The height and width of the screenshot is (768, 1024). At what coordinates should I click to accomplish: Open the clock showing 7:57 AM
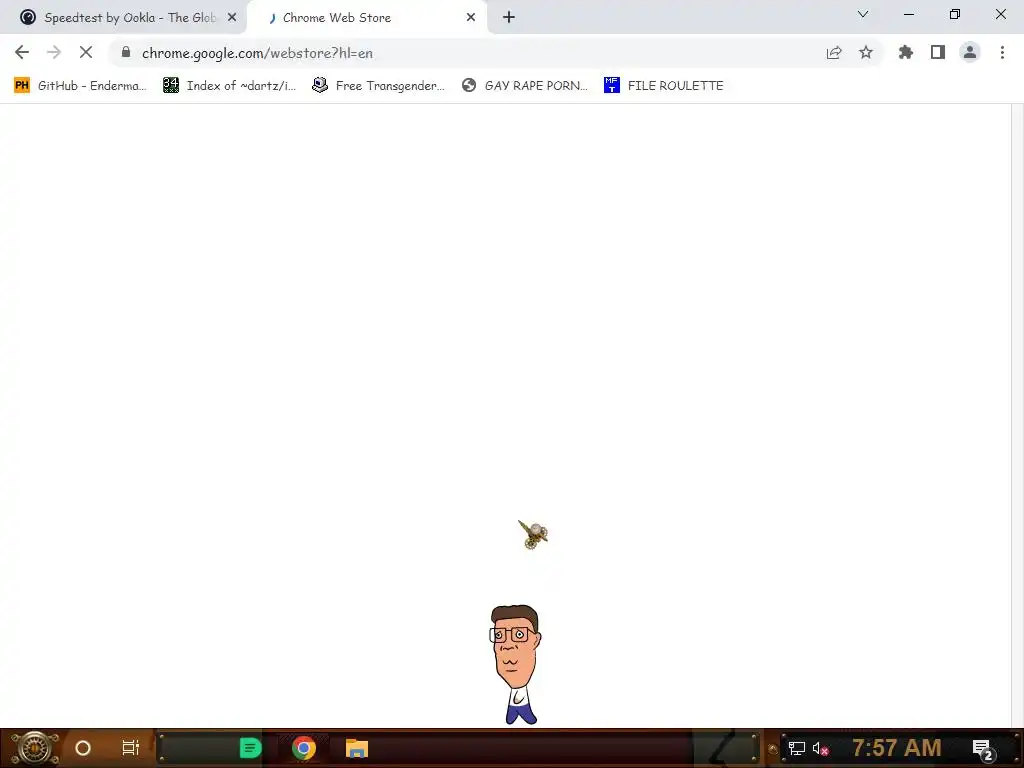point(897,748)
